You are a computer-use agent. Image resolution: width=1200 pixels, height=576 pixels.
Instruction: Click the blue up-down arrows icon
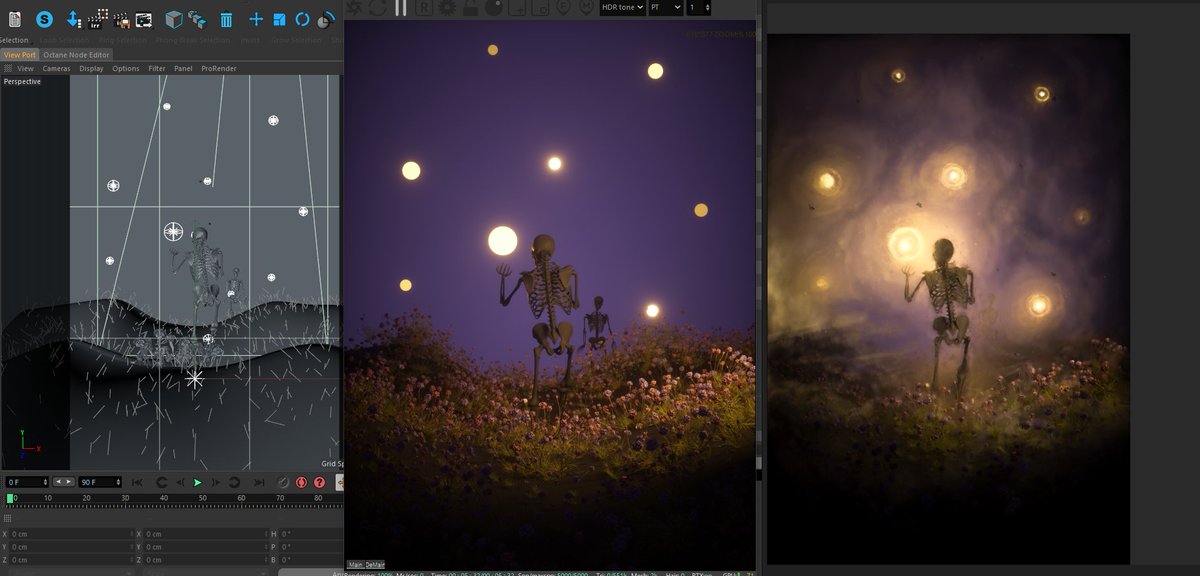tap(73, 18)
